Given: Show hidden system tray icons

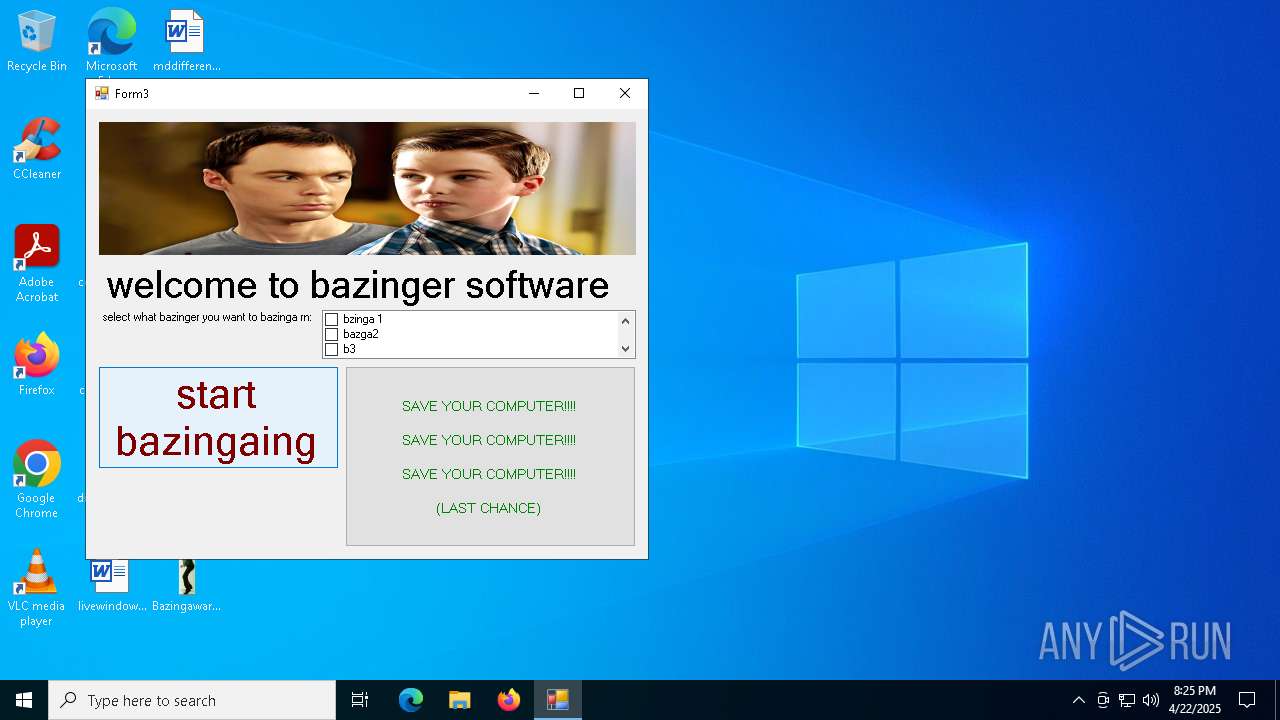Looking at the screenshot, I should click(1078, 700).
